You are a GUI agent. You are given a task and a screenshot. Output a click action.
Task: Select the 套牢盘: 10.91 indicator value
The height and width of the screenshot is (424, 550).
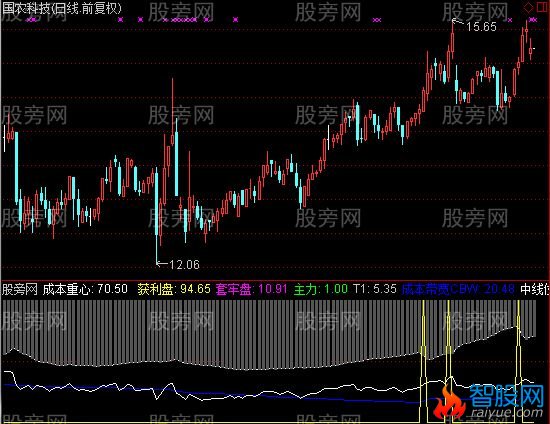tap(251, 289)
